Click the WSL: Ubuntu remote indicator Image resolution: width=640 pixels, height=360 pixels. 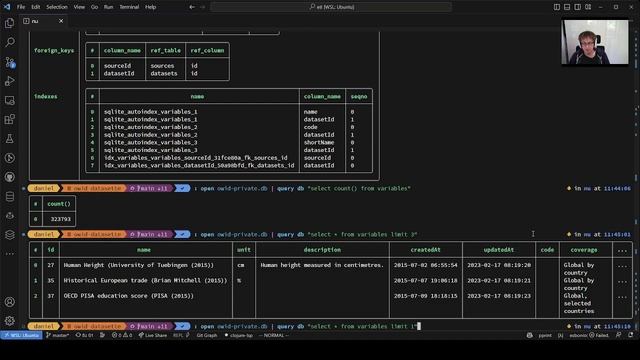coord(21,335)
